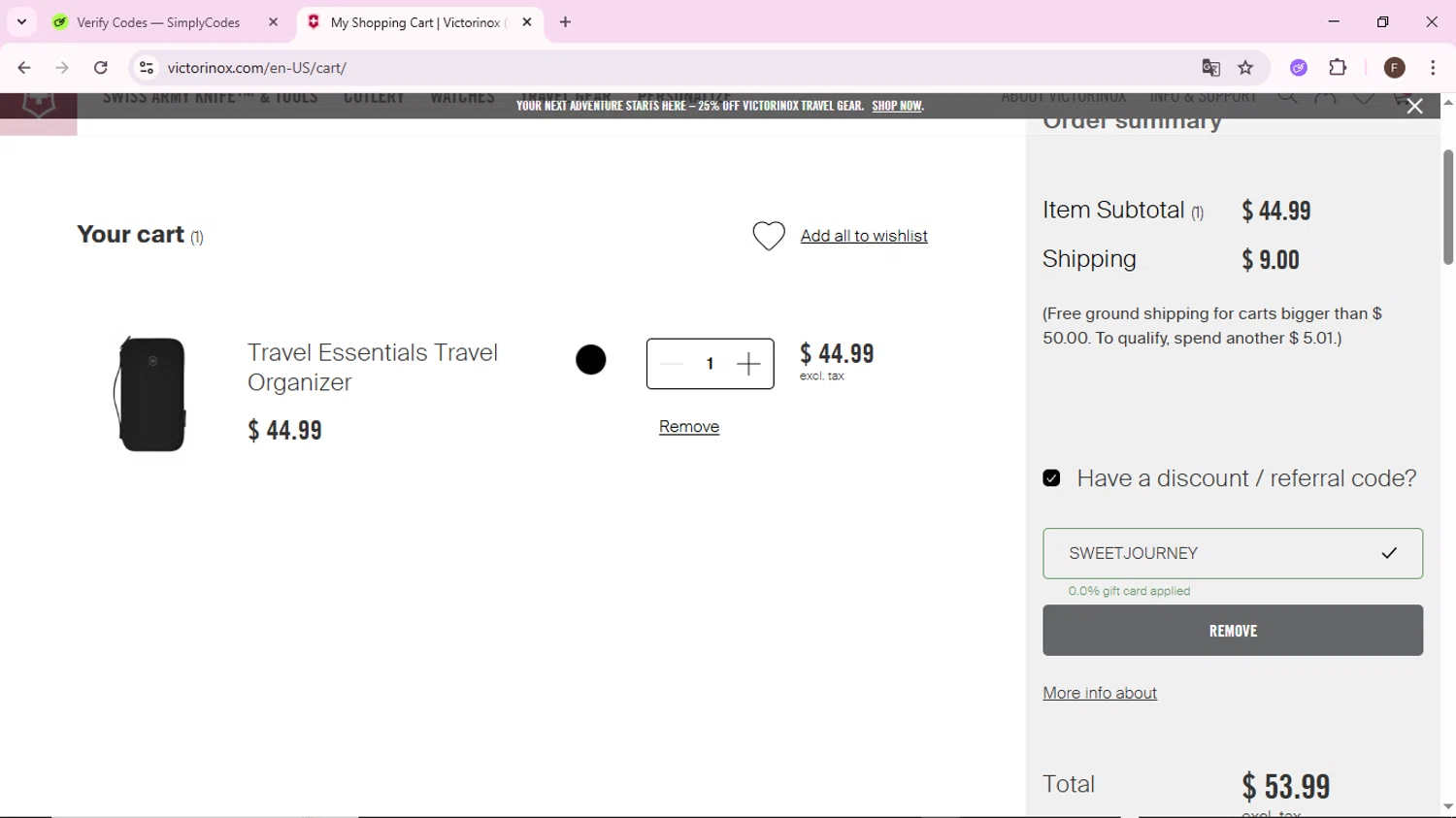Viewport: 1456px width, 818px height.
Task: Reload the current page
Action: [101, 68]
